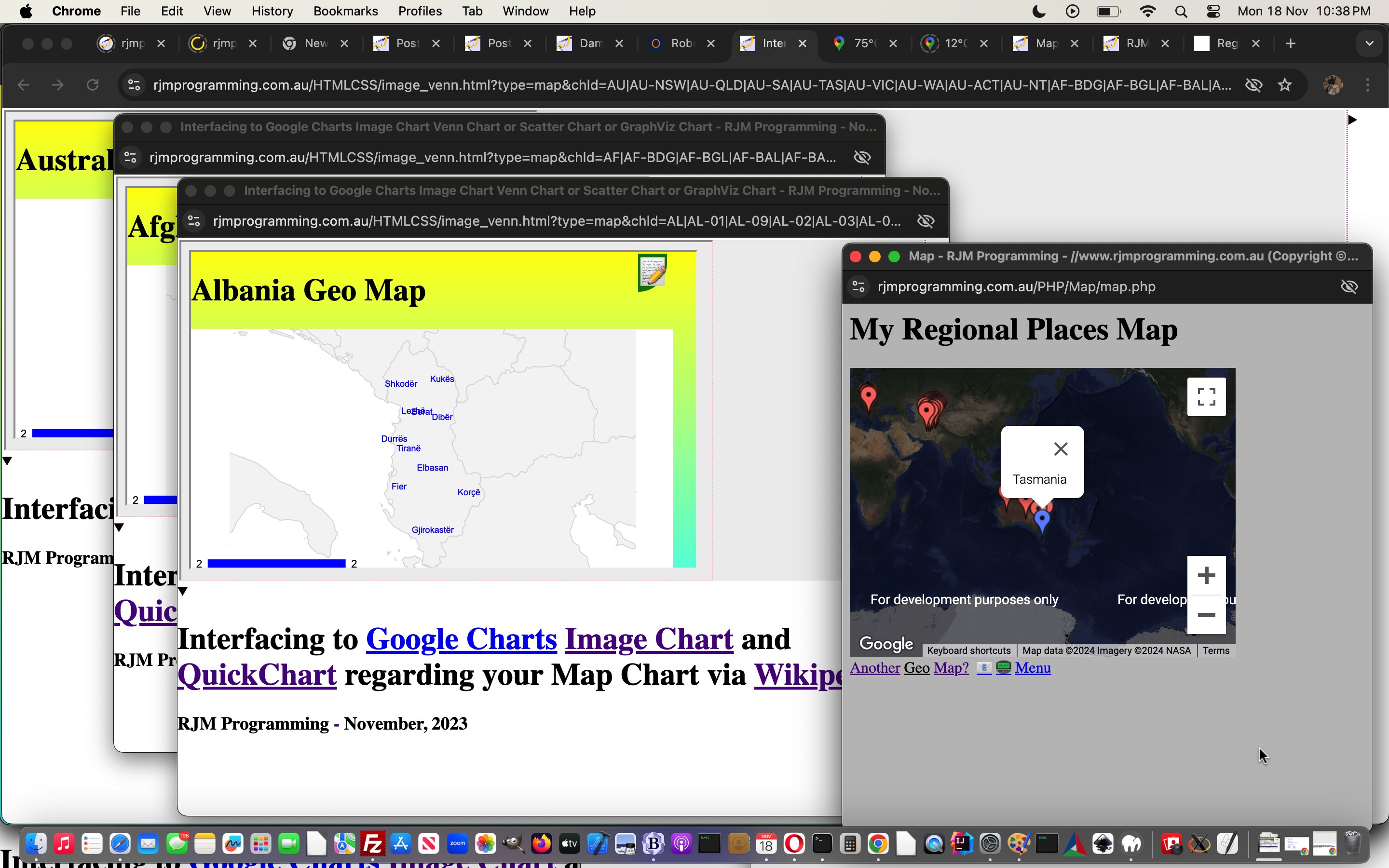Viewport: 1389px width, 868px height.
Task: Open the History menu
Action: click(272, 12)
